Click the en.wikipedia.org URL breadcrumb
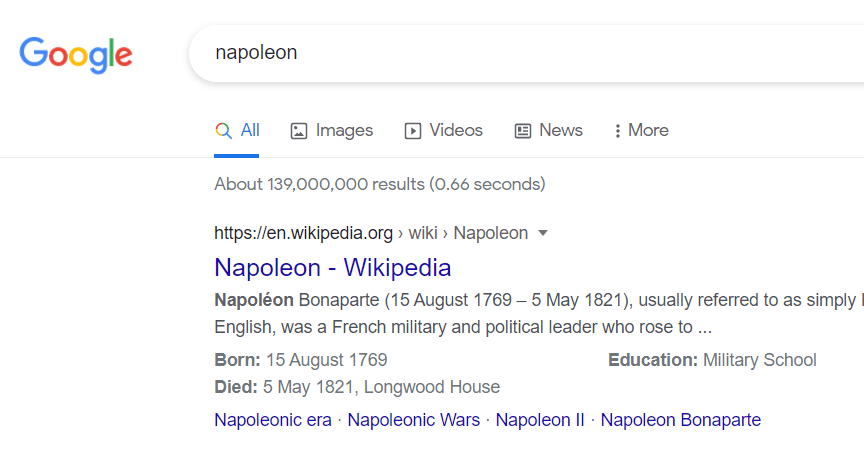The image size is (864, 450). 303,233
